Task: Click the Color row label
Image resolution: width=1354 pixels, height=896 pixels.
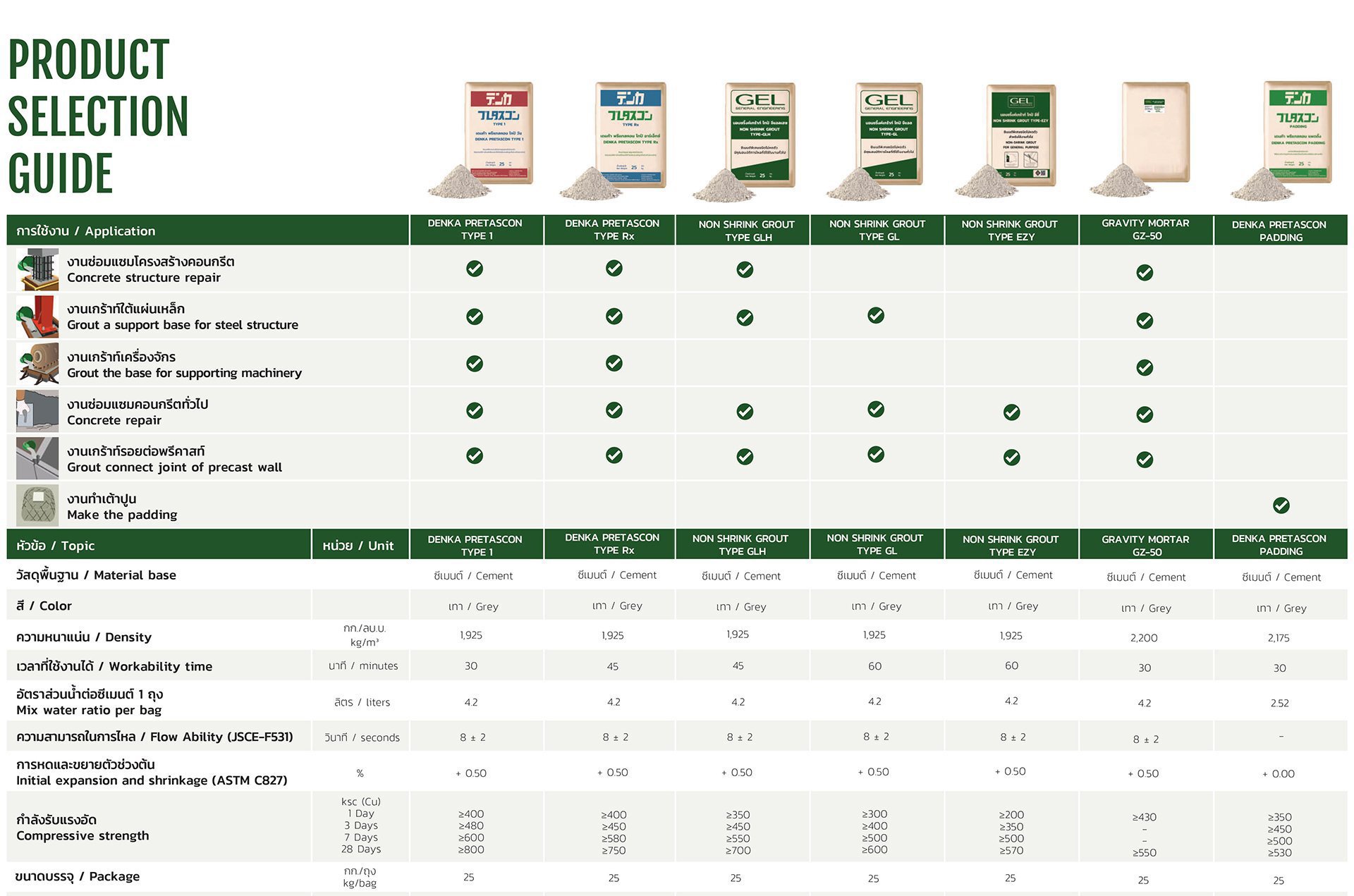Action: click(44, 606)
